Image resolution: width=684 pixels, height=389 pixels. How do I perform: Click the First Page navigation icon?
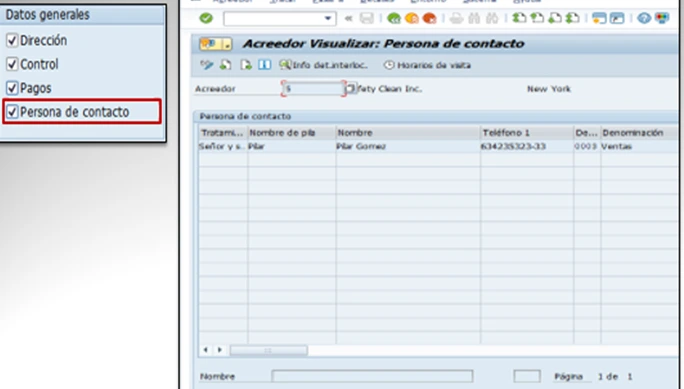click(519, 18)
